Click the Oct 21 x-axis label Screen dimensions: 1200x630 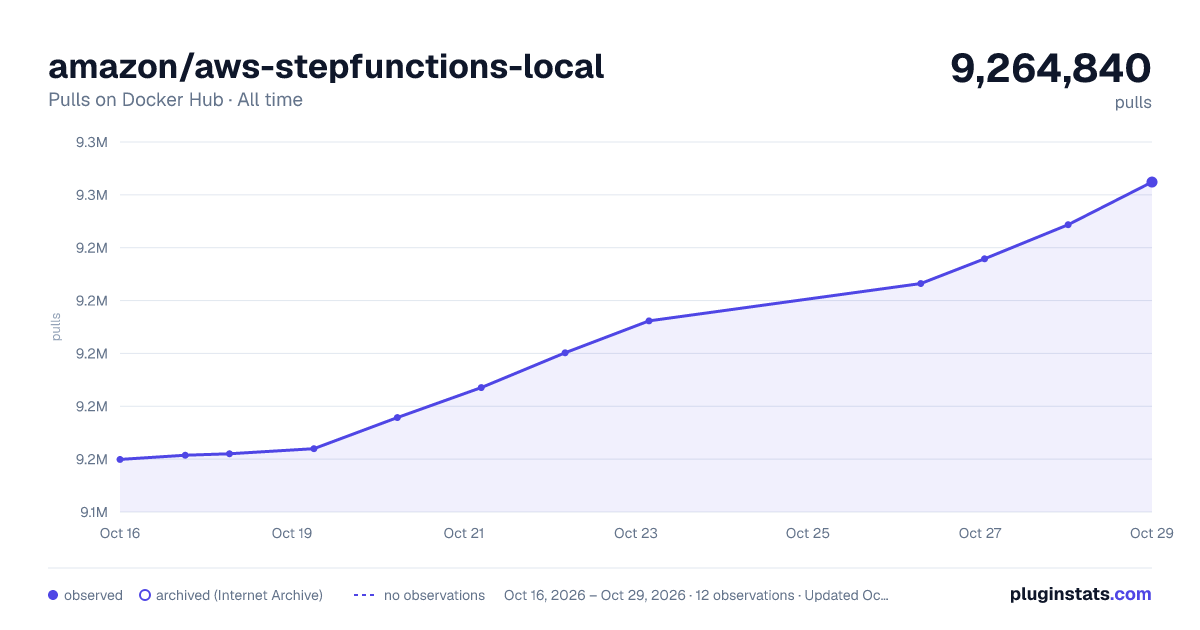tap(464, 533)
